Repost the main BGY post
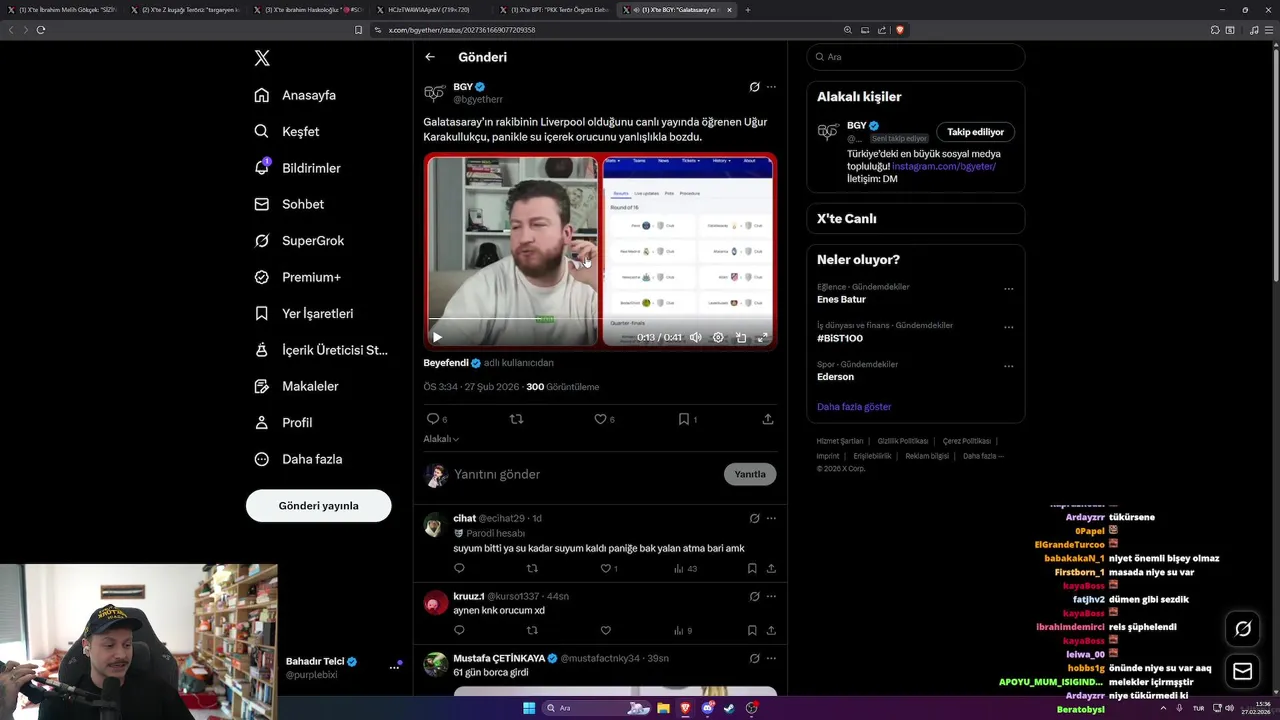The width and height of the screenshot is (1280, 720). 516,419
